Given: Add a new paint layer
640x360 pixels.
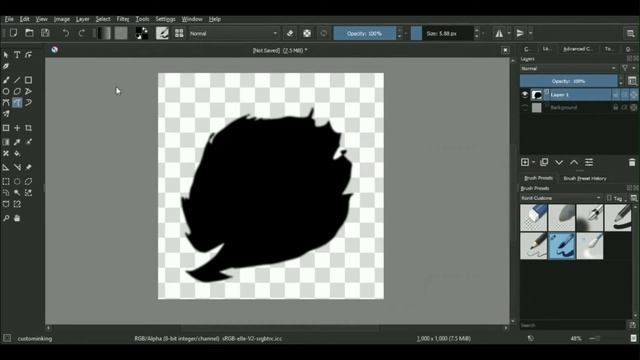Looking at the screenshot, I should point(525,162).
